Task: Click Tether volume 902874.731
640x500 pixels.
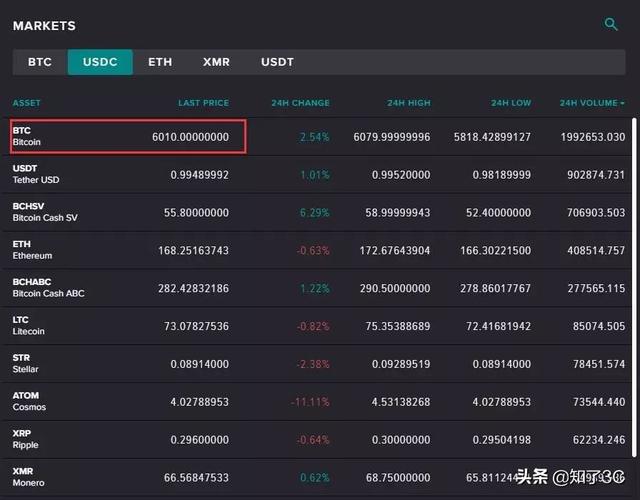Action: pyautogui.click(x=596, y=175)
